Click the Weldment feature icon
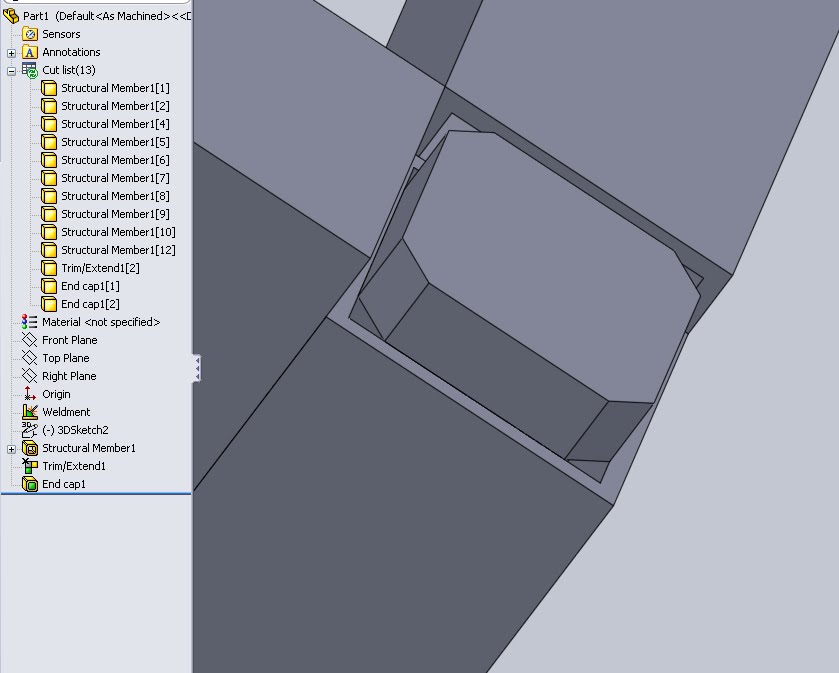The image size is (839, 673). pyautogui.click(x=29, y=412)
